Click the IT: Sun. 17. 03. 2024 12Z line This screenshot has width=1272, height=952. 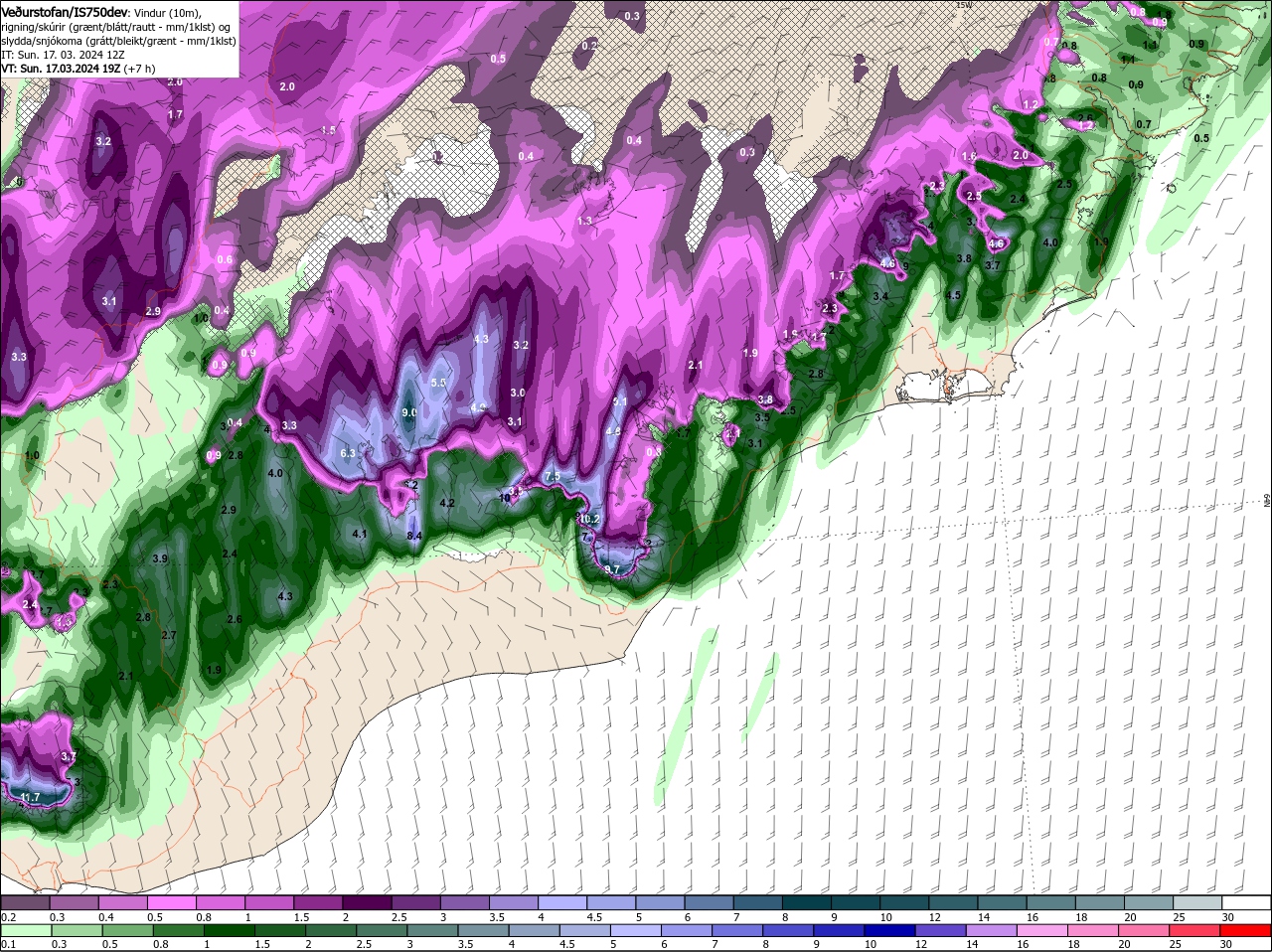[63, 55]
